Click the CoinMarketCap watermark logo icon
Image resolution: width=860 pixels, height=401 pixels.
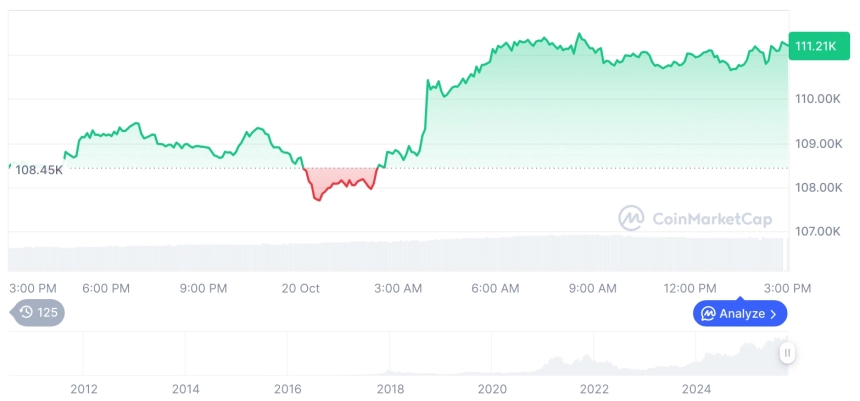click(x=631, y=218)
